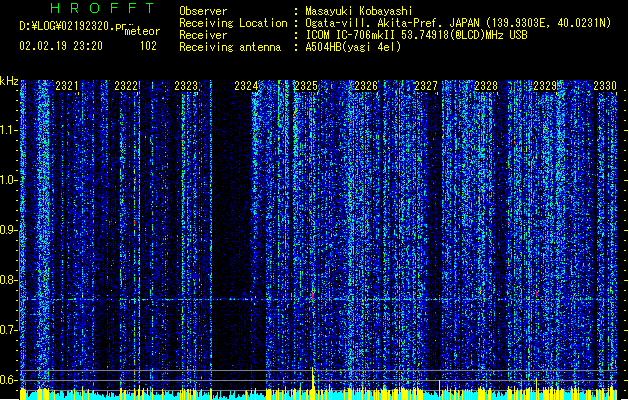Click the 1.0 kHz axis tick label
The image size is (629, 400).
8,180
